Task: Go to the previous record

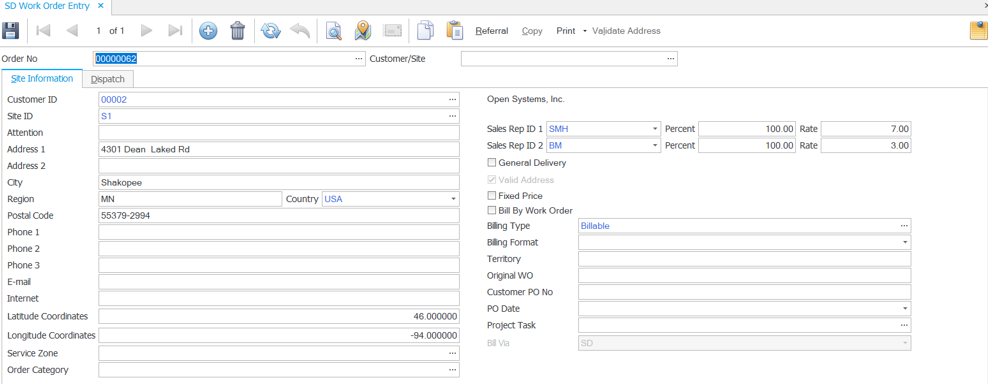Action: coord(72,30)
